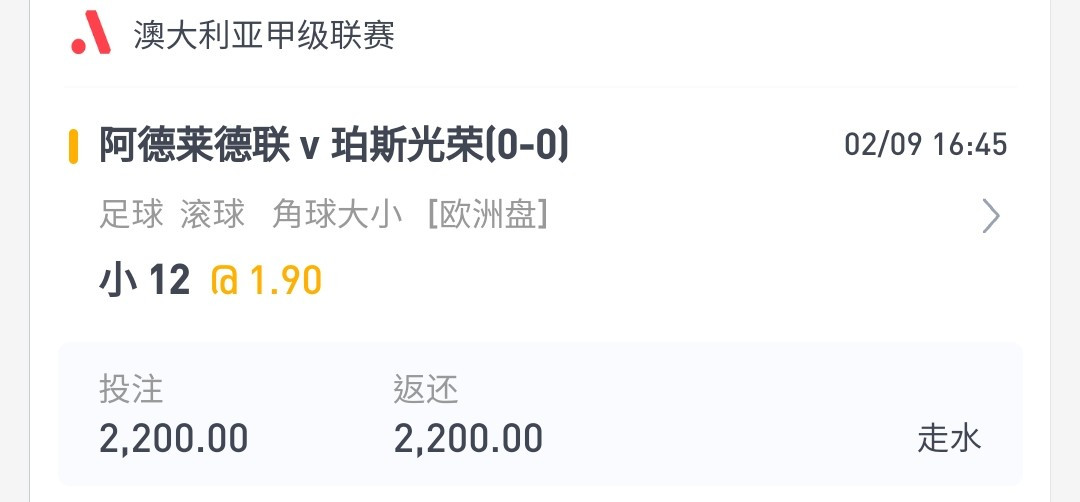Click the stake amount 2,200.00 under 投注
The image size is (1080, 502).
[x=174, y=439]
